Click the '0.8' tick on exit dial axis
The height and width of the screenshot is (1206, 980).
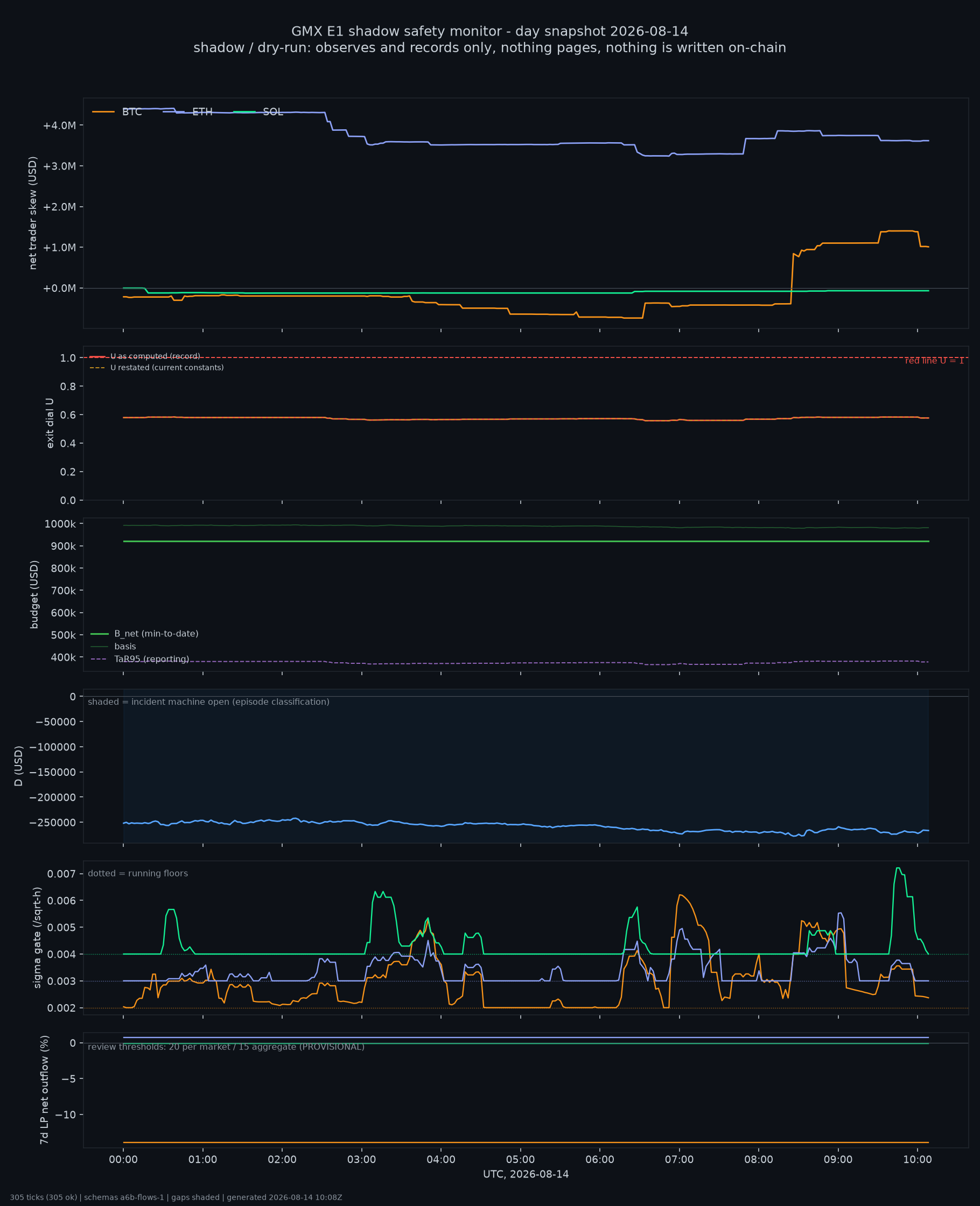tap(68, 386)
